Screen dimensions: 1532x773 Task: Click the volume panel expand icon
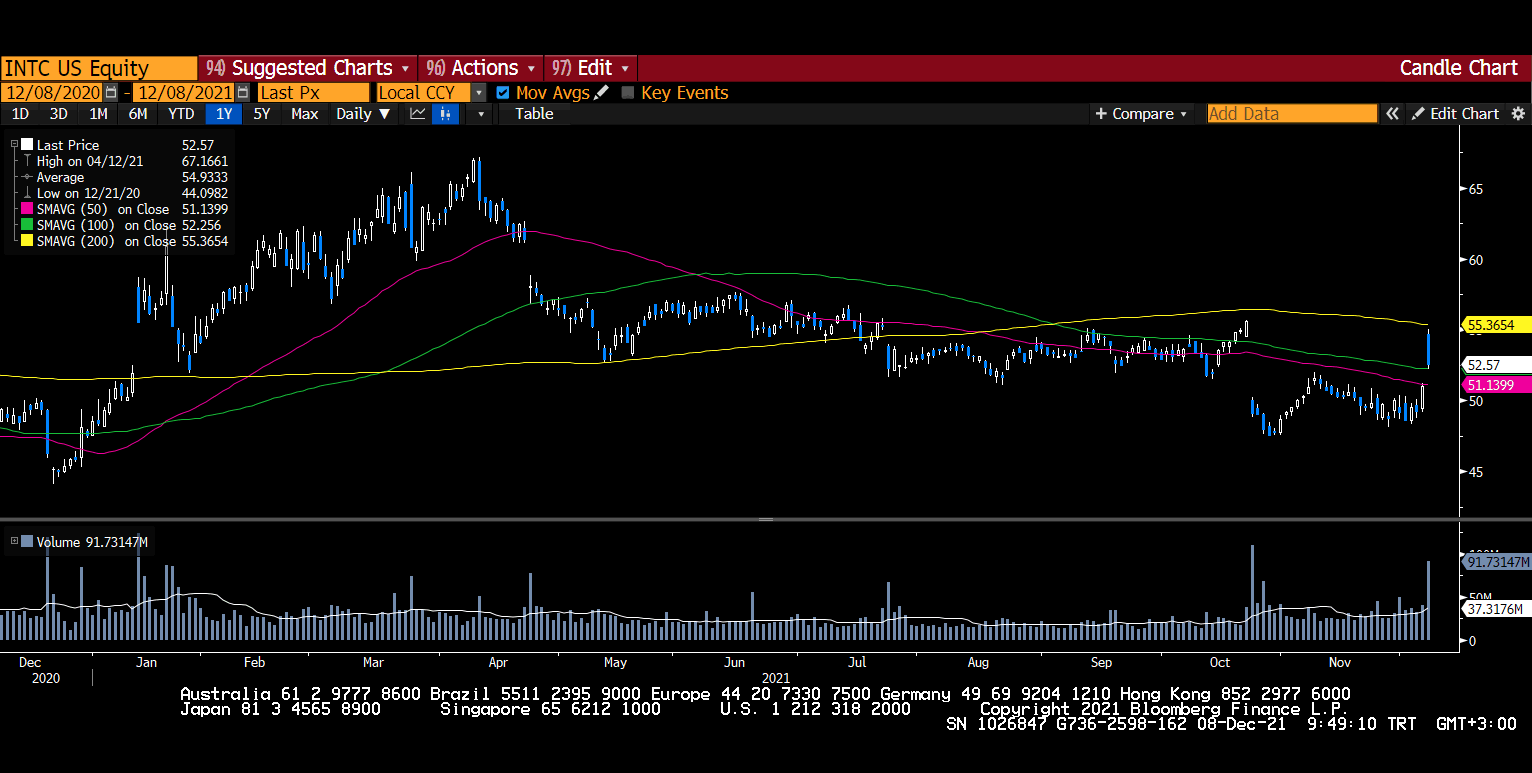(x=14, y=542)
